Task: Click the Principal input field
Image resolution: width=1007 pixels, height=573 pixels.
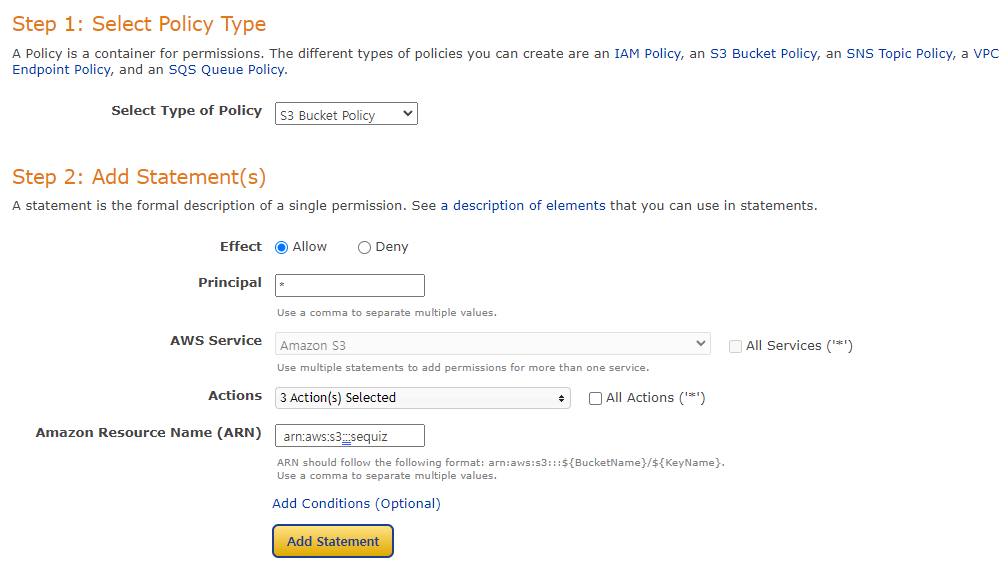Action: click(349, 285)
